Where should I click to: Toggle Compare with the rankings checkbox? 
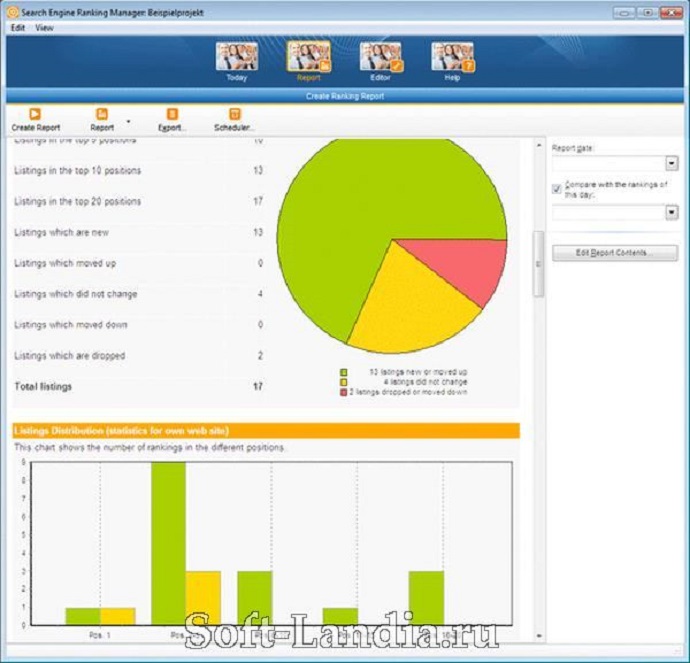[x=557, y=188]
